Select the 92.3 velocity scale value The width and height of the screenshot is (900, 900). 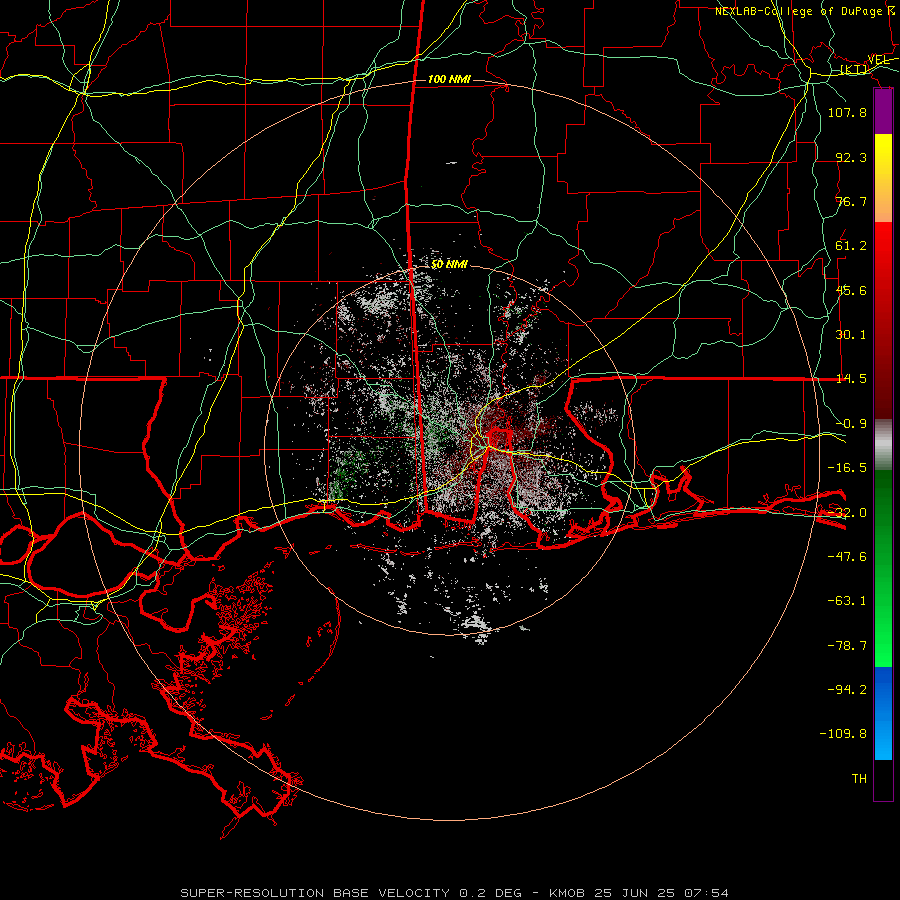click(x=851, y=157)
